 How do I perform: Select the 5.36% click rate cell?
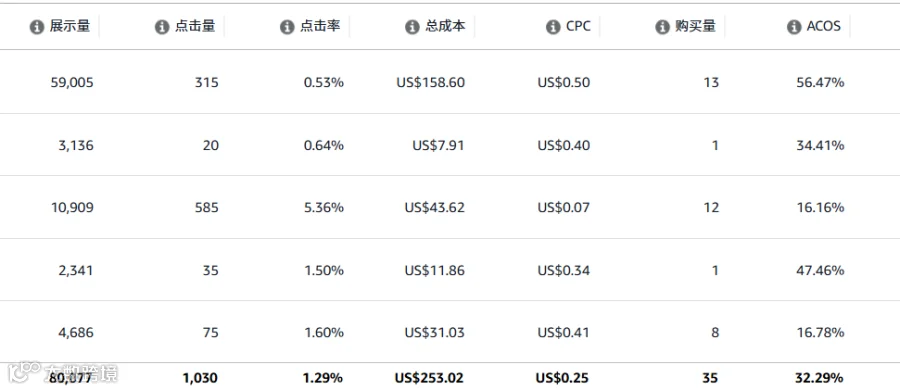point(324,207)
